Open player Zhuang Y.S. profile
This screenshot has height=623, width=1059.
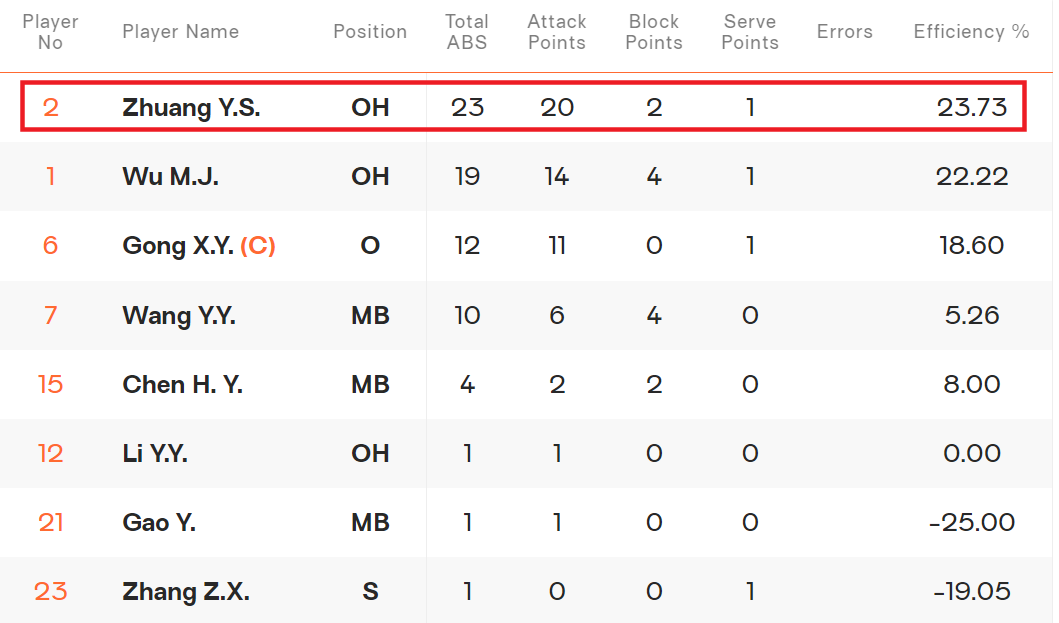(x=191, y=107)
